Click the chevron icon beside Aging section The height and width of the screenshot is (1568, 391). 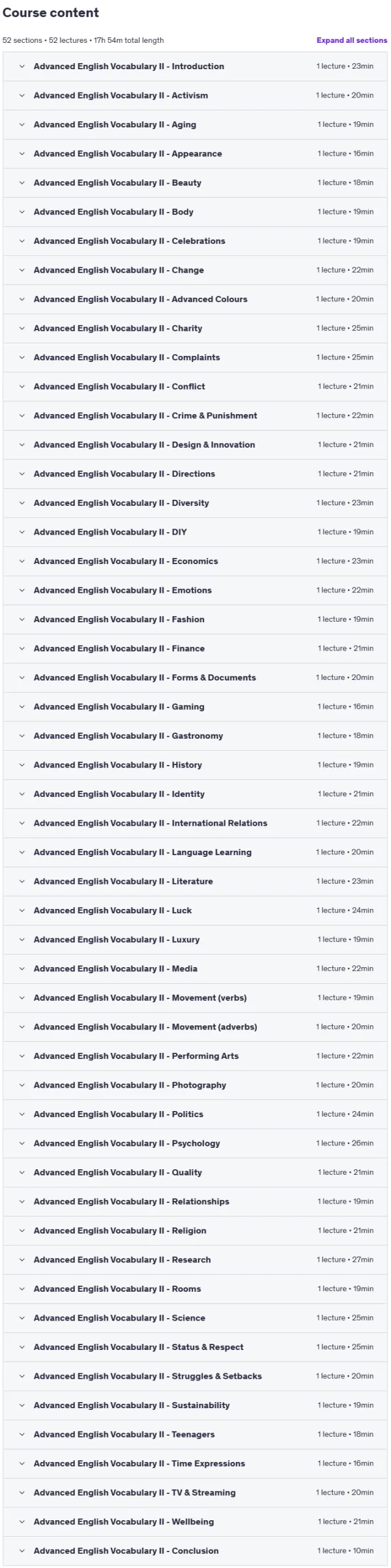pyautogui.click(x=22, y=124)
